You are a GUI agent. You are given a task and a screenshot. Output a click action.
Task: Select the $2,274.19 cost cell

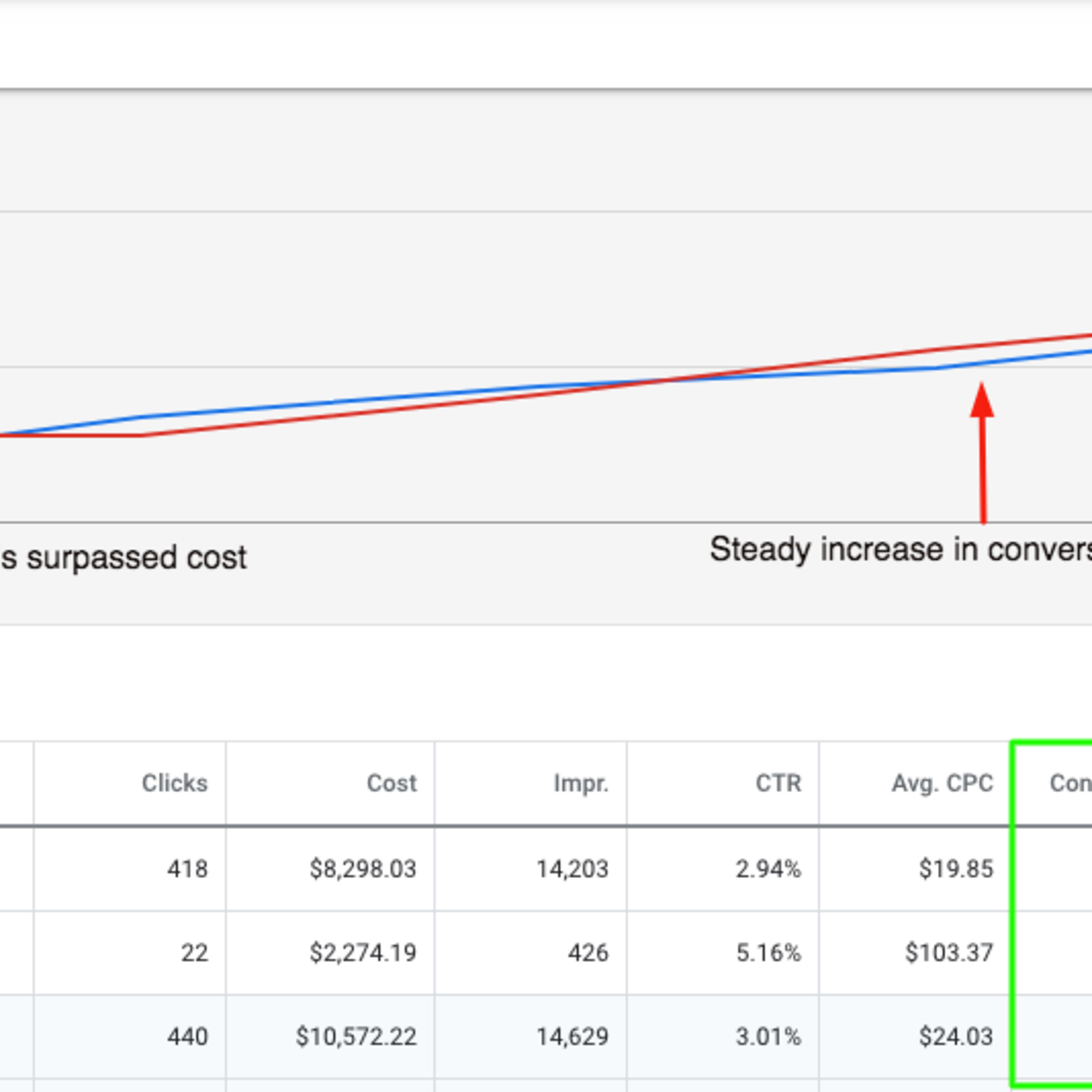pos(330,953)
